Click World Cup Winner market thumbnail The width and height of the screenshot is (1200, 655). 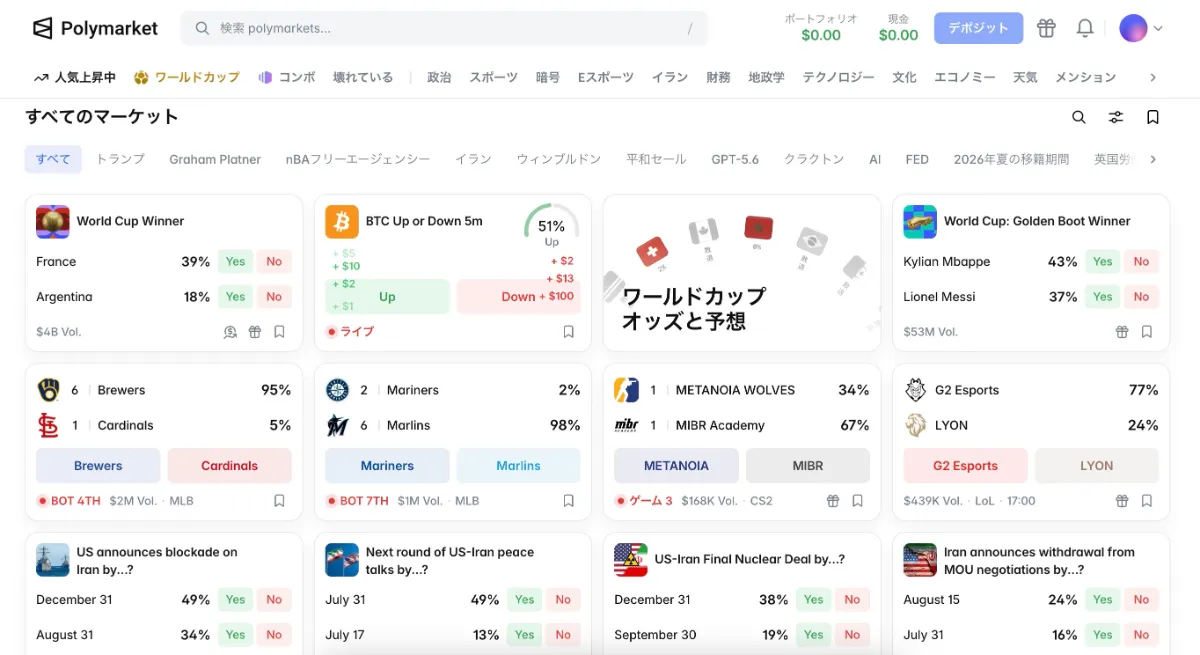[53, 221]
